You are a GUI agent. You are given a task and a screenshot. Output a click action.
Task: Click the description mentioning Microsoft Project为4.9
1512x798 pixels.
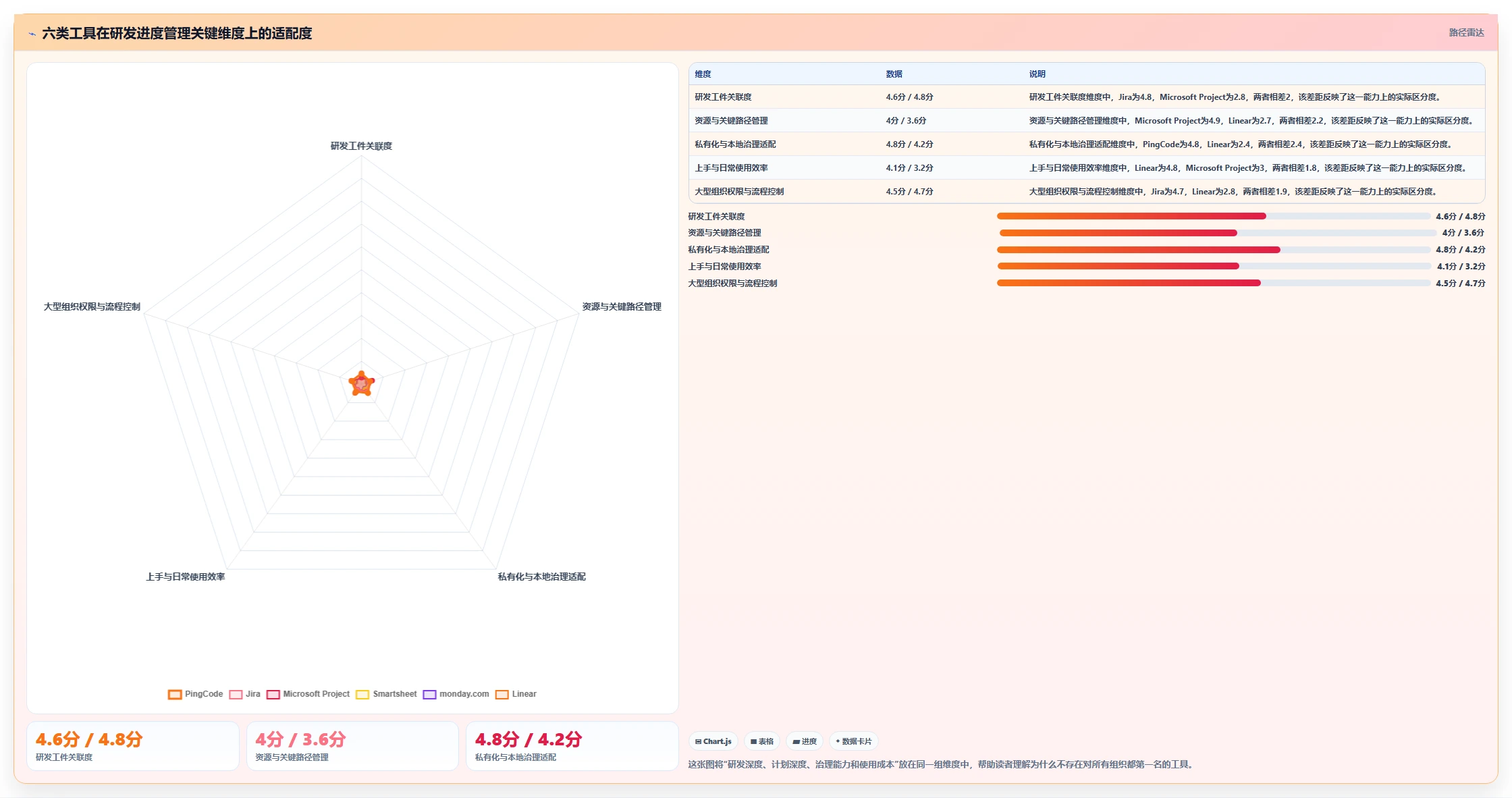pos(1251,121)
